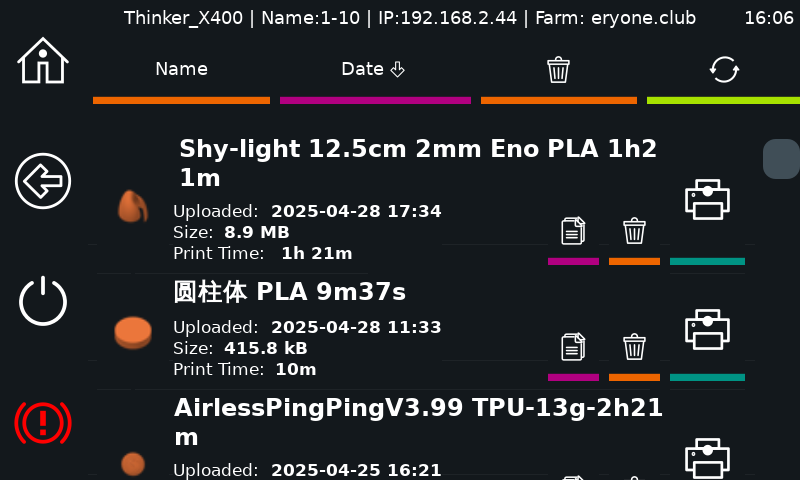The height and width of the screenshot is (480, 800).
Task: Click the orange cylinder thumbnail
Action: pyautogui.click(x=133, y=333)
